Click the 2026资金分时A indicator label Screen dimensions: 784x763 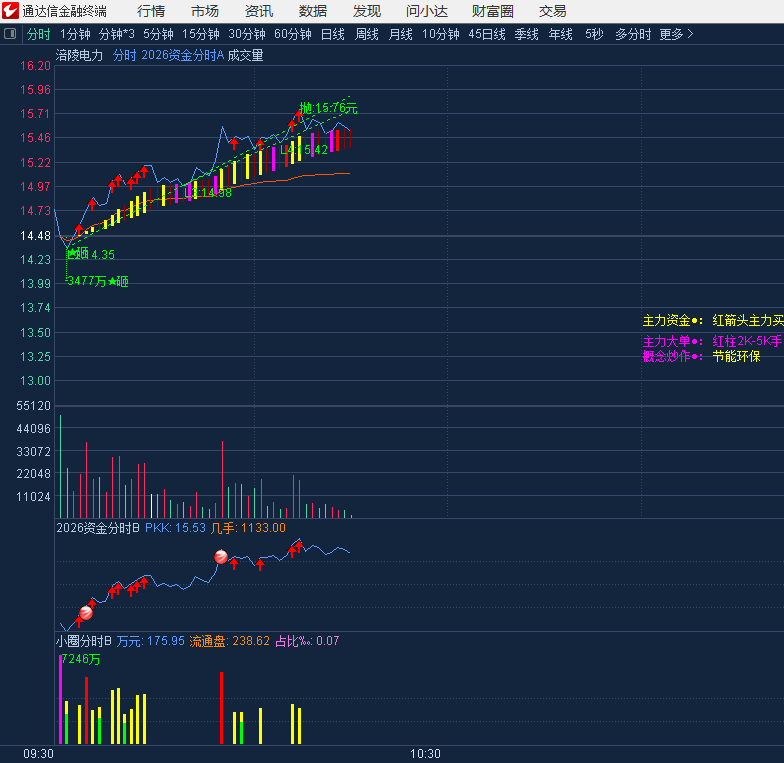182,56
